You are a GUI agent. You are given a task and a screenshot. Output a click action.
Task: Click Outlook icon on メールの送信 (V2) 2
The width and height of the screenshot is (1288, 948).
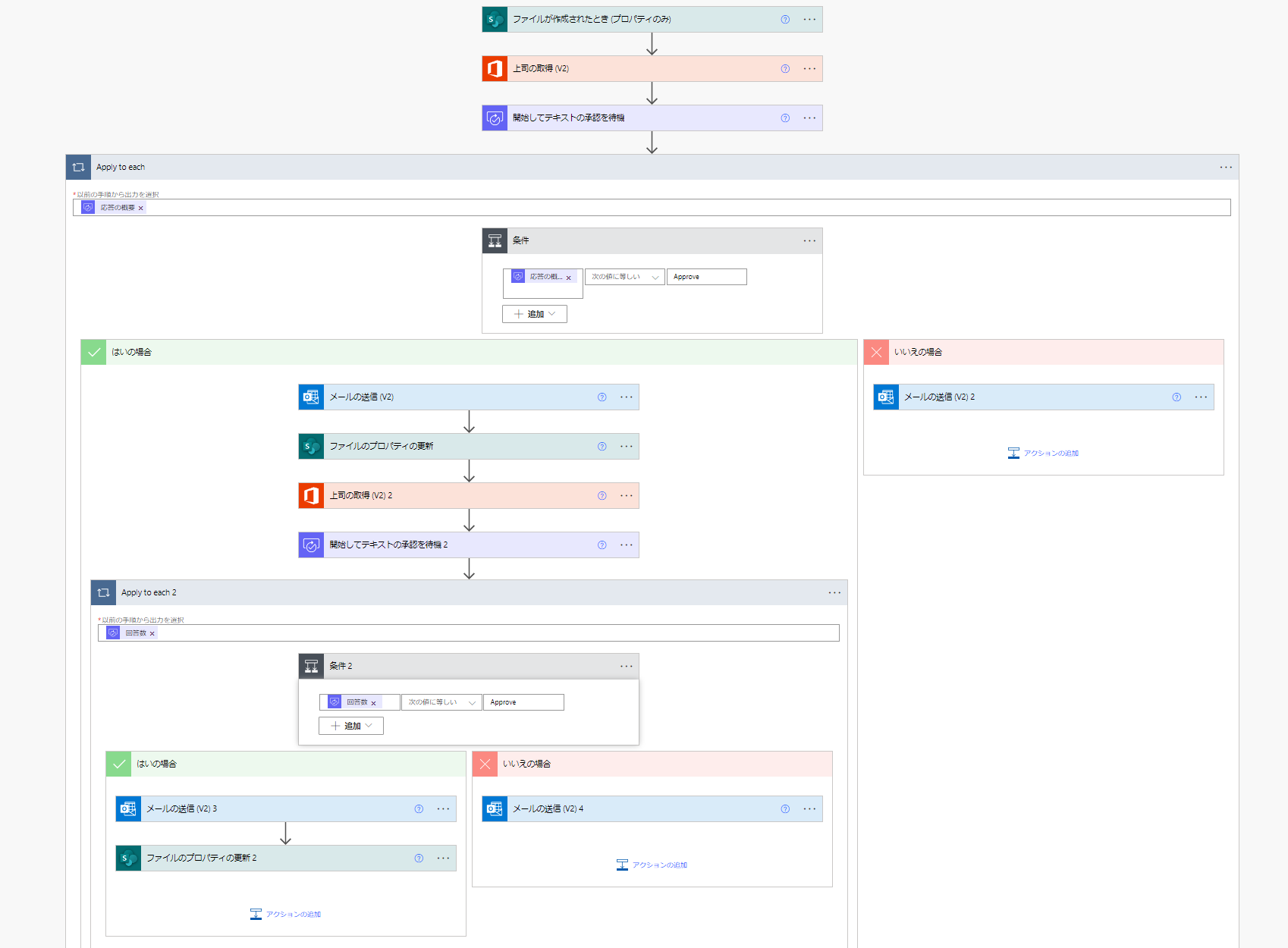(886, 397)
